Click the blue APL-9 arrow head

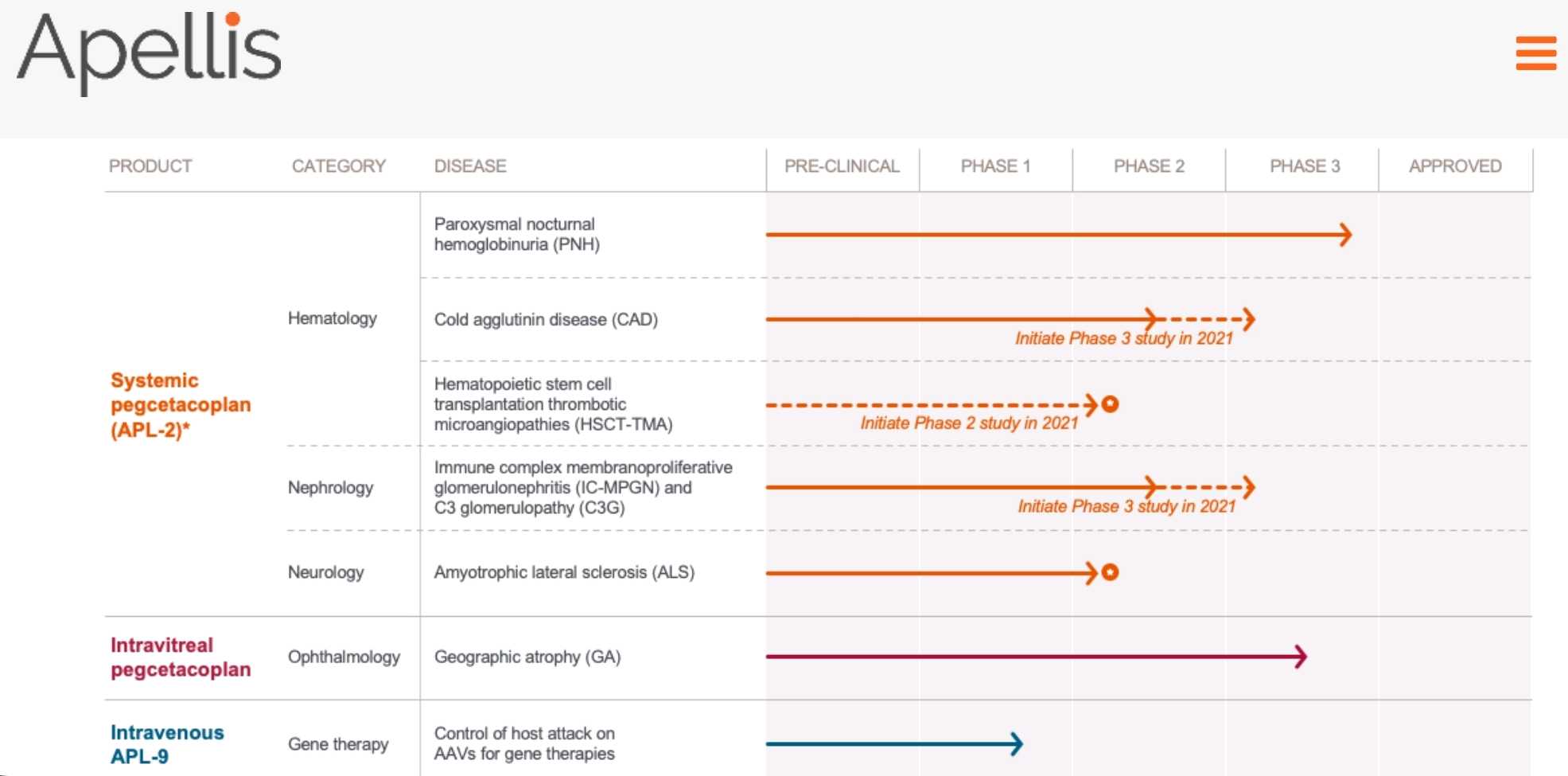[x=1017, y=744]
